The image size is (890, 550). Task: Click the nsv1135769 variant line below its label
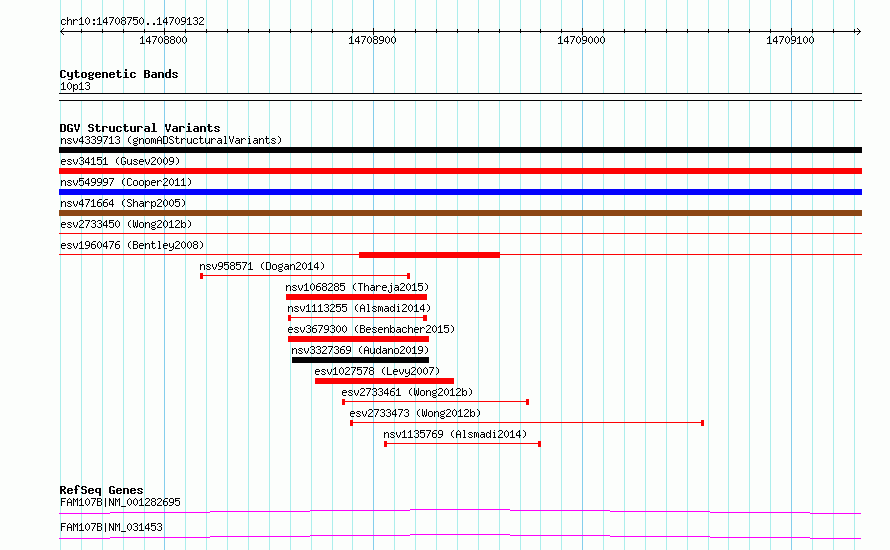point(463,444)
